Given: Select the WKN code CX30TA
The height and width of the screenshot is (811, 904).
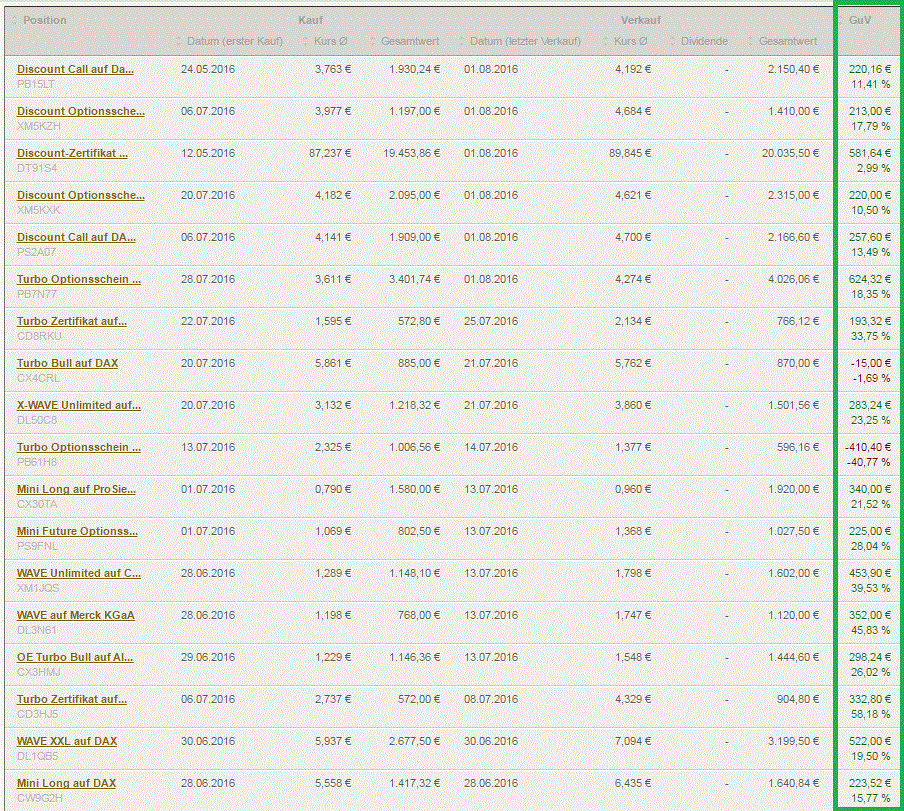Looking at the screenshot, I should [37, 505].
